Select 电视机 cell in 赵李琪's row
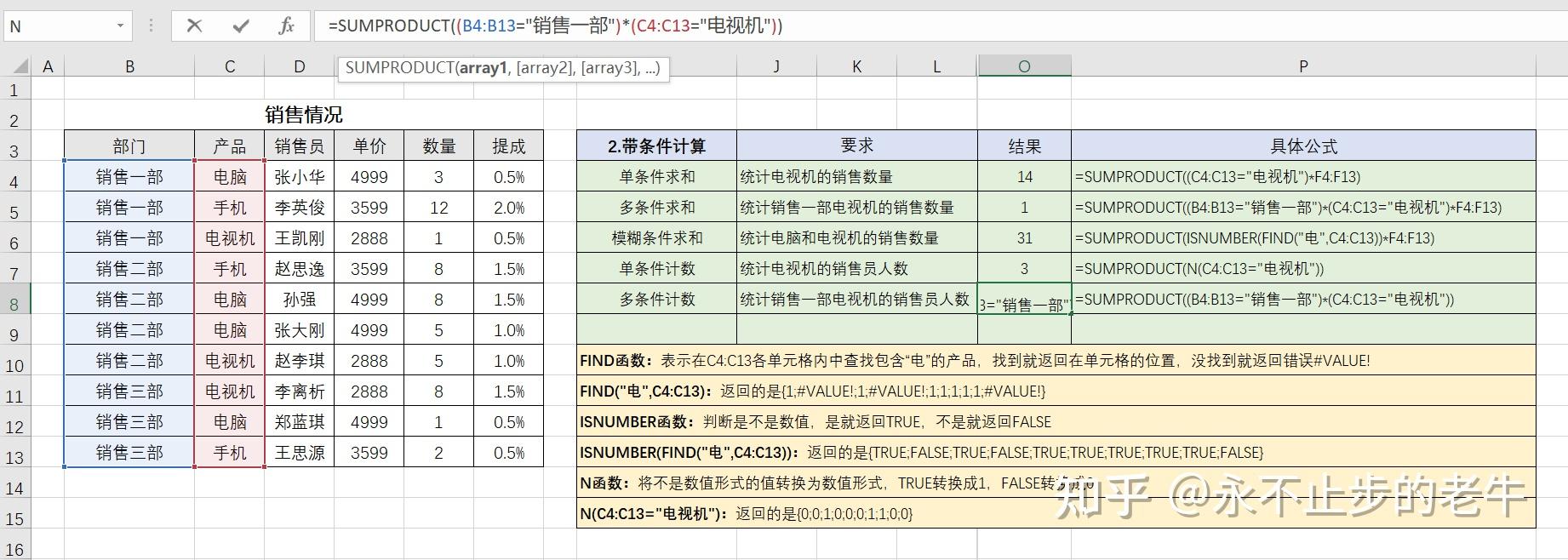The height and width of the screenshot is (560, 1568). tap(230, 361)
